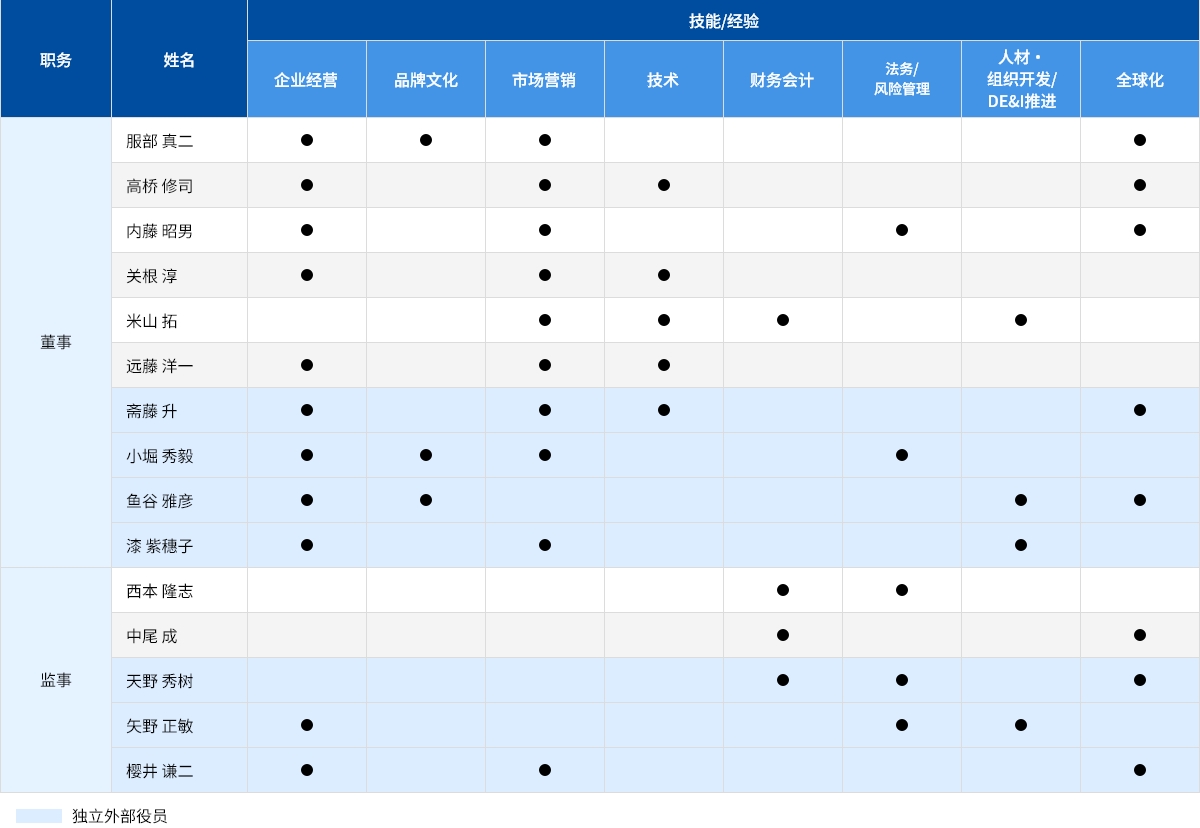This screenshot has width=1200, height=828.
Task: Click 斋藤 升's 全球化 dot
Action: pyautogui.click(x=1140, y=410)
